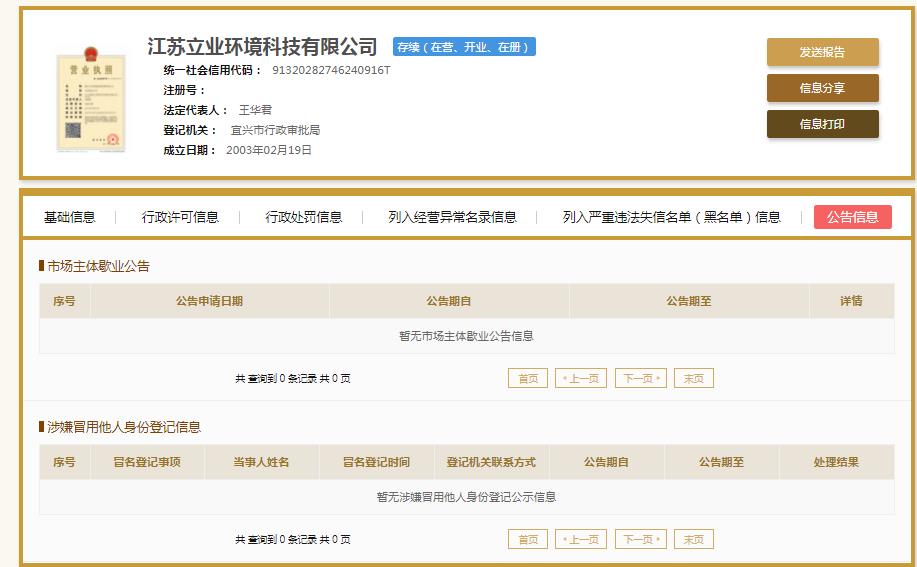Click legal representative name 王华君
Viewport: 917px width, 567px height.
point(255,110)
